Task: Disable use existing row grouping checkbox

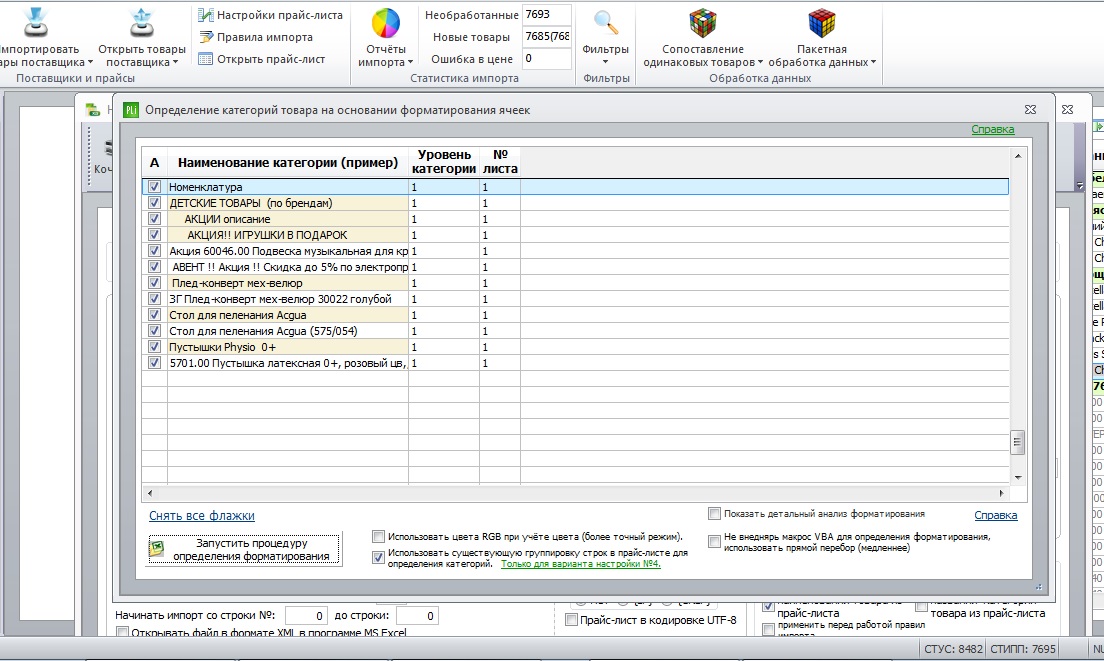Action: pyautogui.click(x=378, y=558)
